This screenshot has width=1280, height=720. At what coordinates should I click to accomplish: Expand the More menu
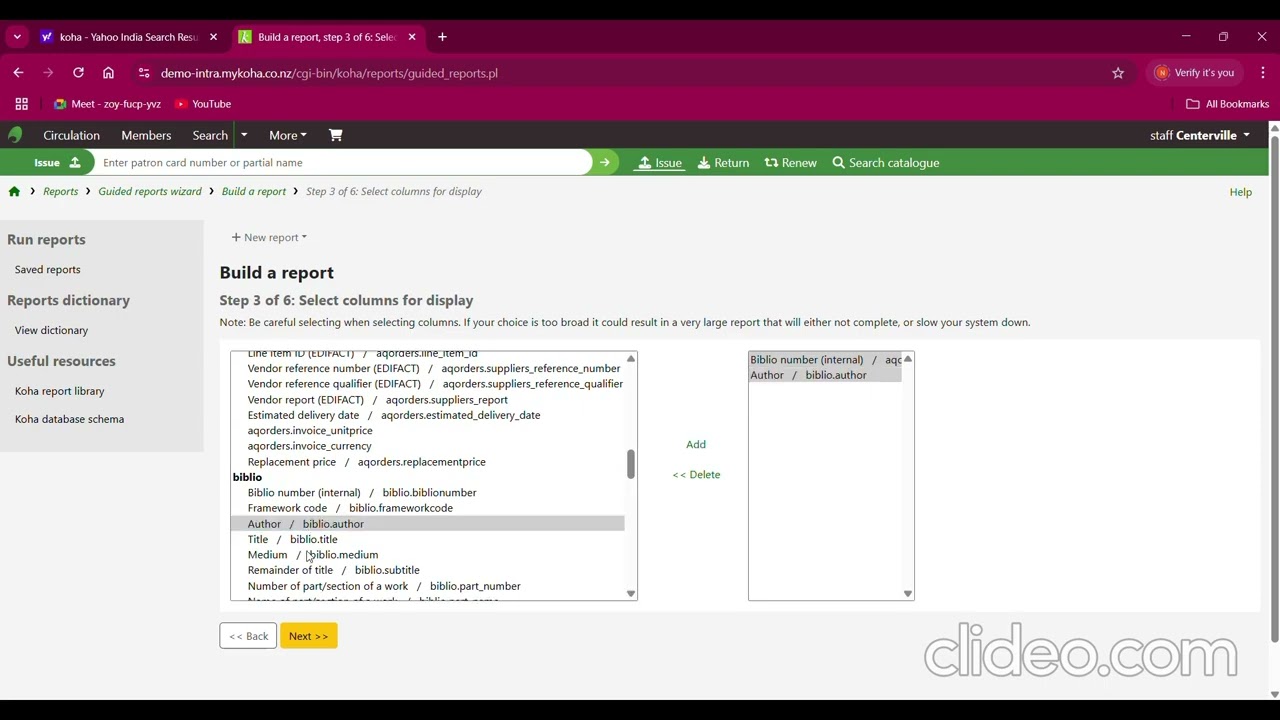(288, 135)
